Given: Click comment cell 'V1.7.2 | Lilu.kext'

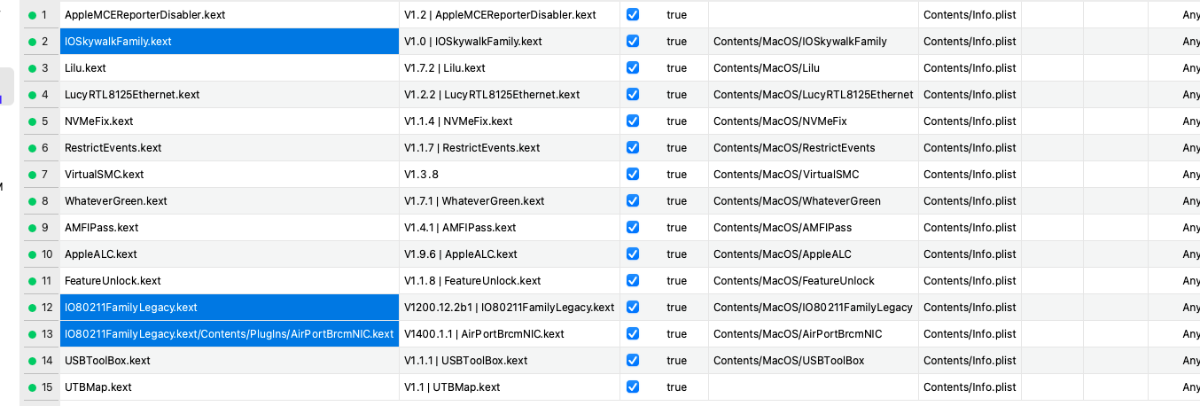Looking at the screenshot, I should [509, 68].
